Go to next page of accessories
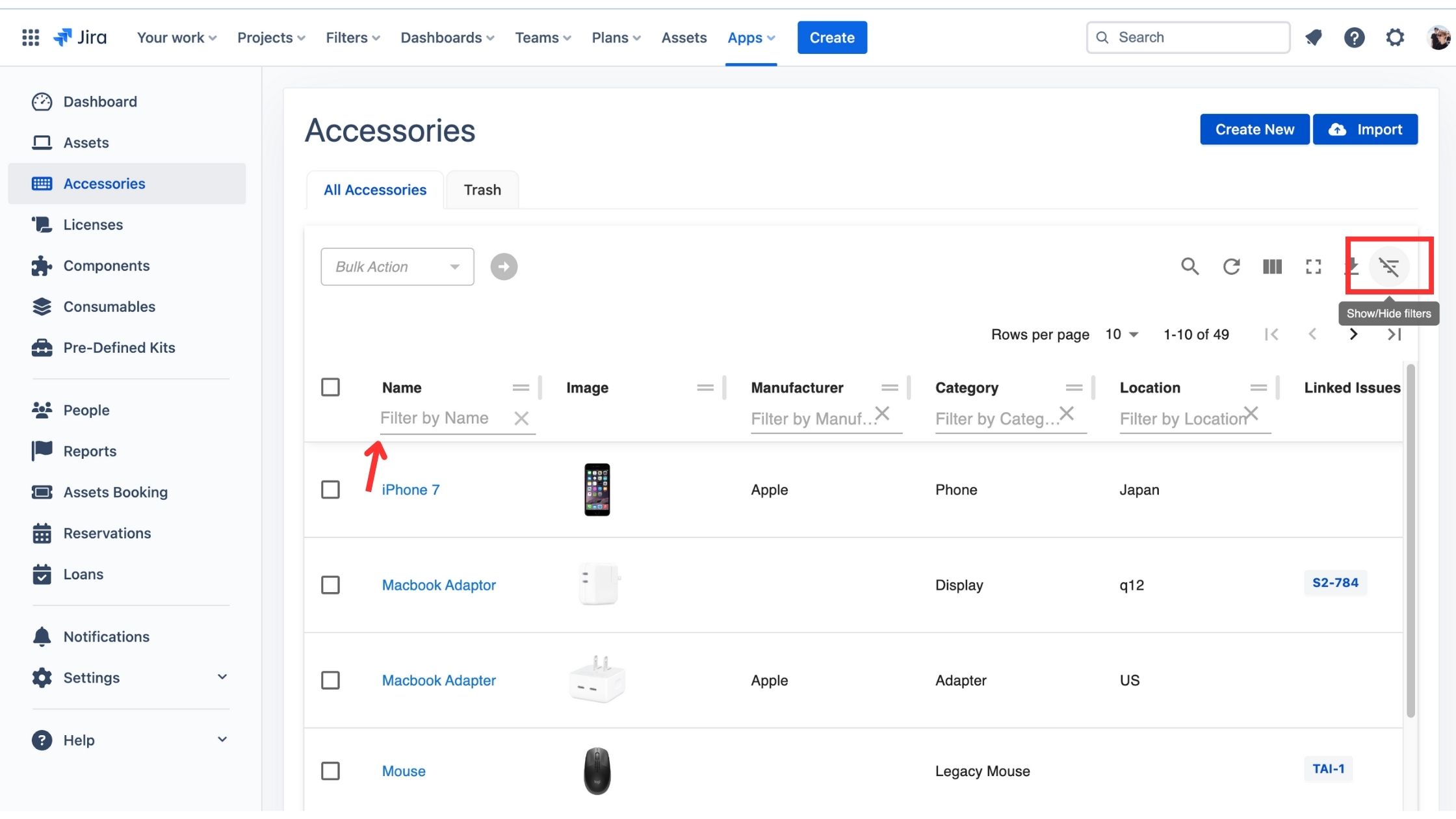This screenshot has height=819, width=1456. coord(1353,335)
